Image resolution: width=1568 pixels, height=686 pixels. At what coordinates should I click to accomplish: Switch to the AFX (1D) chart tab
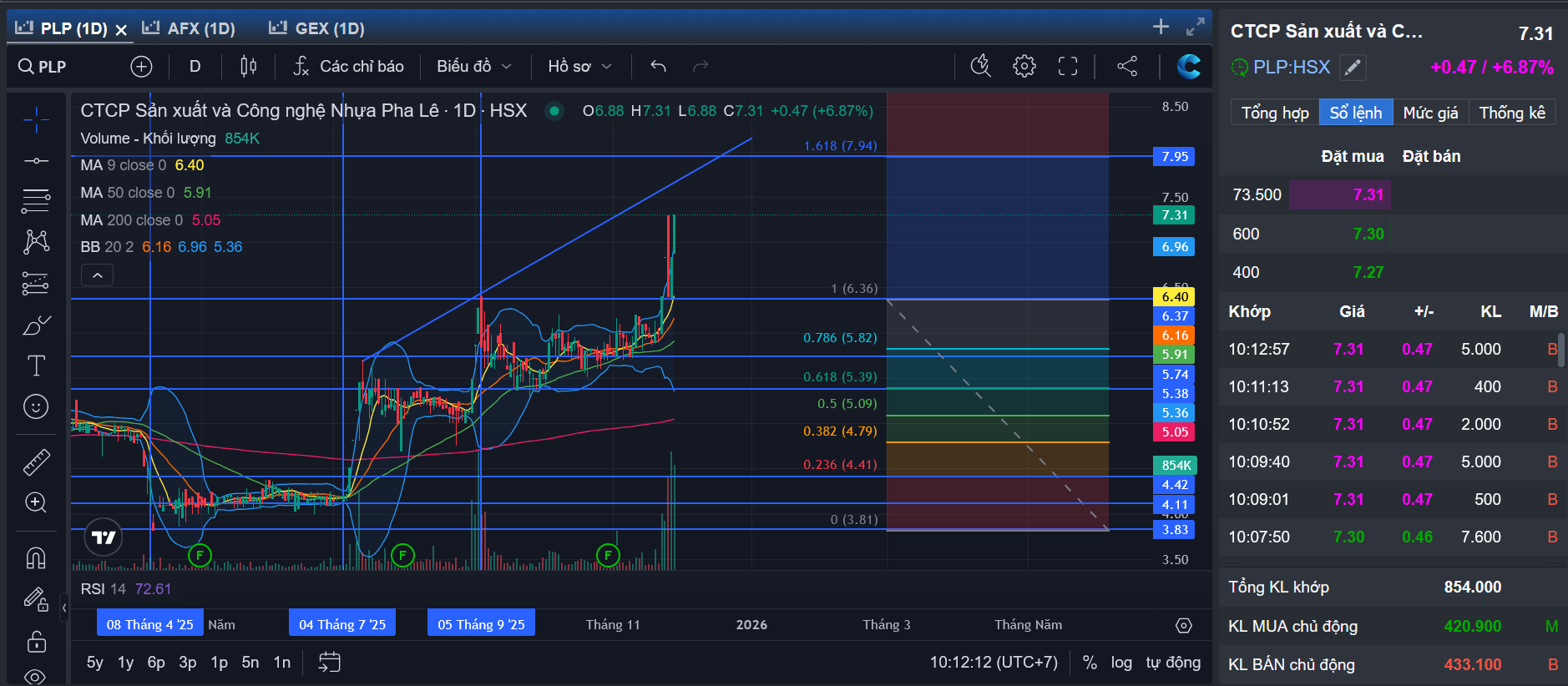point(190,28)
